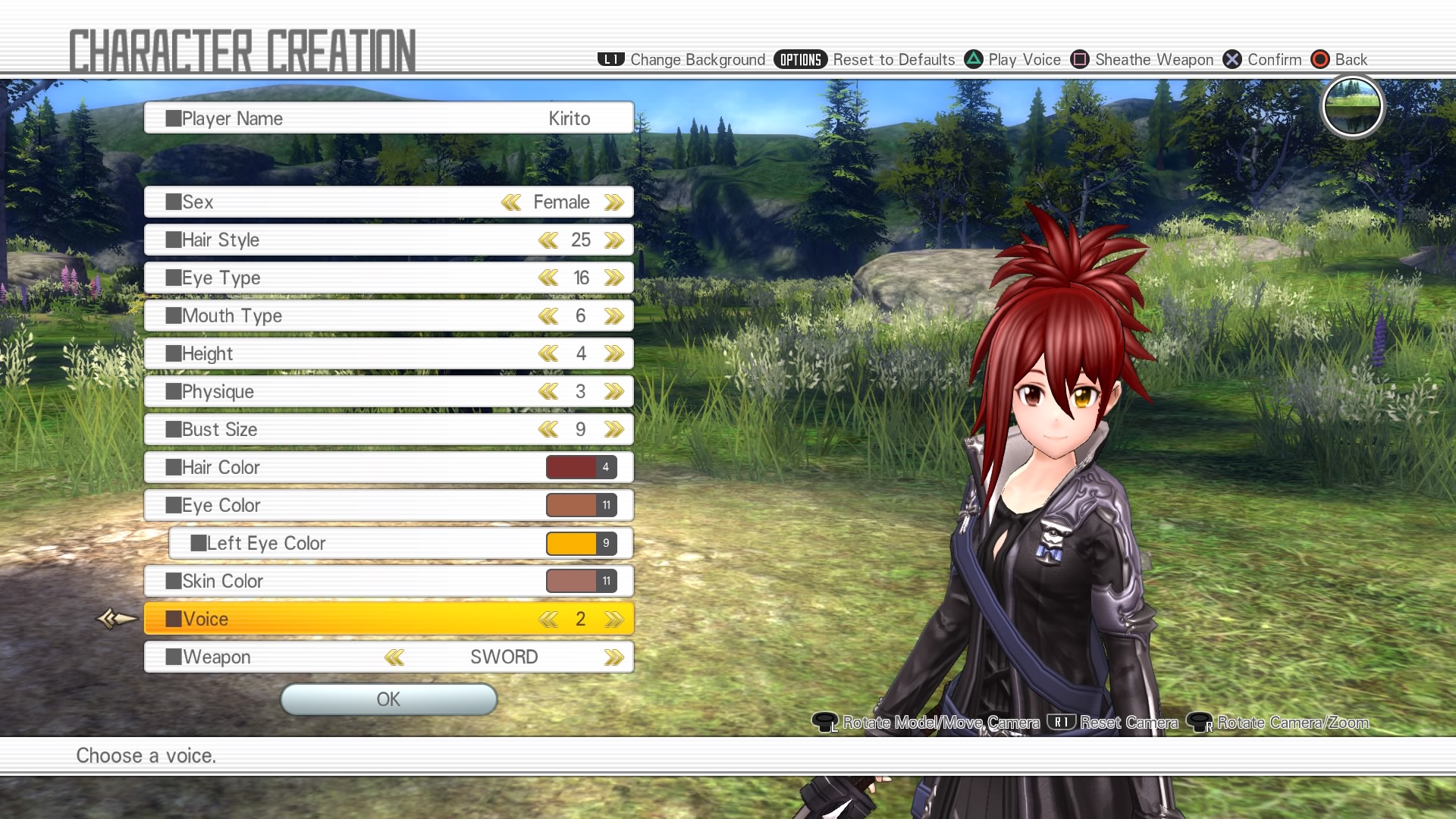Click the 'Kirito' name value
The width and height of the screenshot is (1456, 819).
pyautogui.click(x=570, y=118)
